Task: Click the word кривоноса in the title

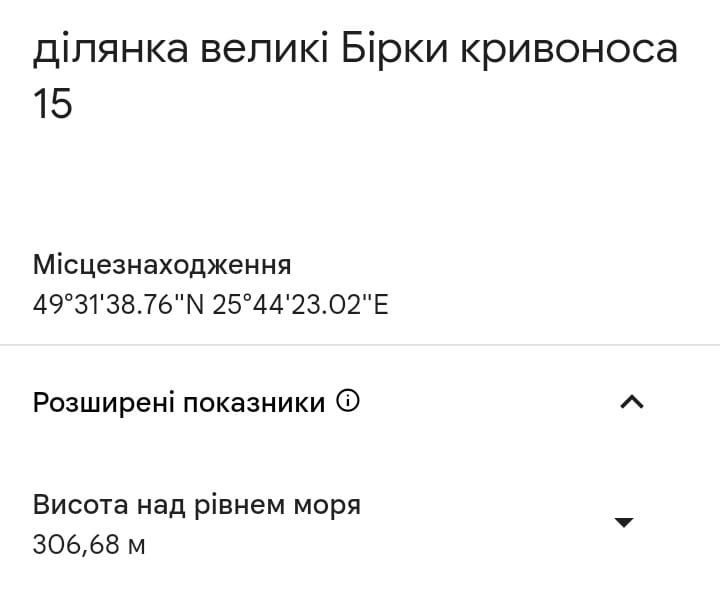Action: 569,51
